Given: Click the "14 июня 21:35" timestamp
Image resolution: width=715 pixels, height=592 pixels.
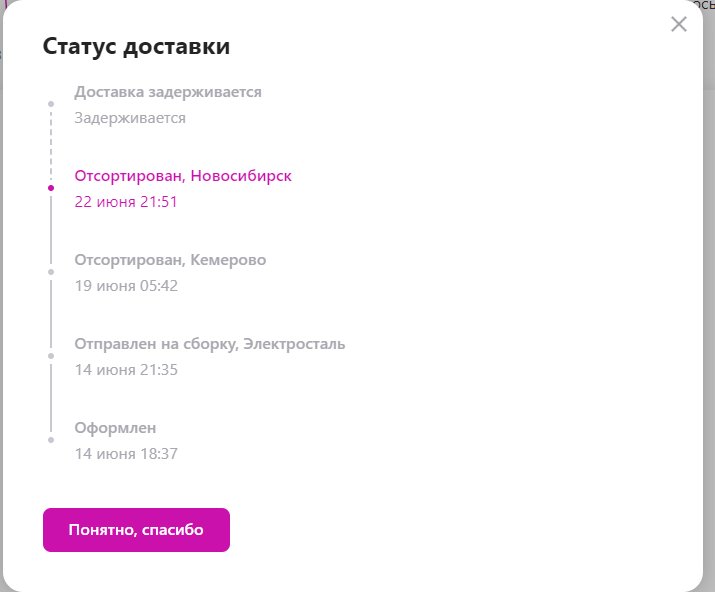Looking at the screenshot, I should 126,370.
